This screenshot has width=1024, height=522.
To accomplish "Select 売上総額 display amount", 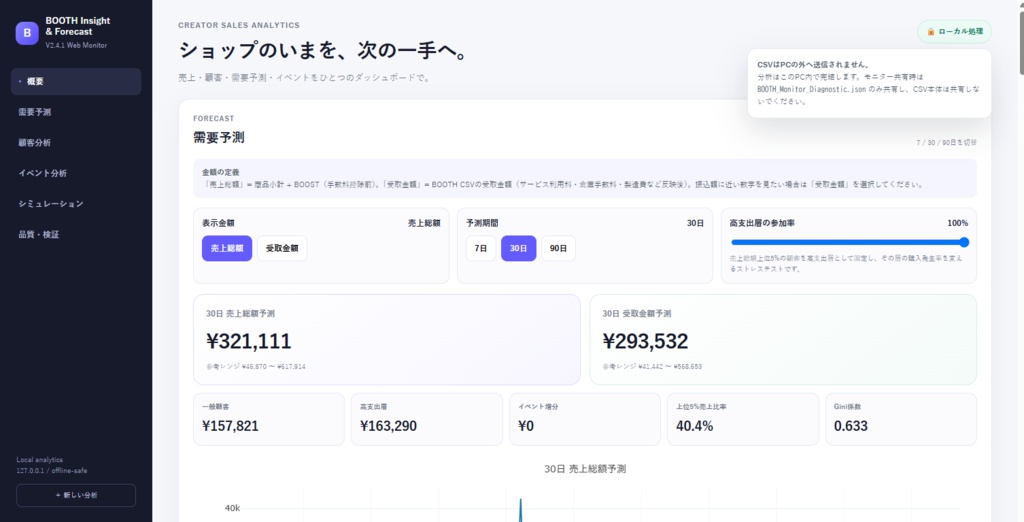I will point(227,248).
